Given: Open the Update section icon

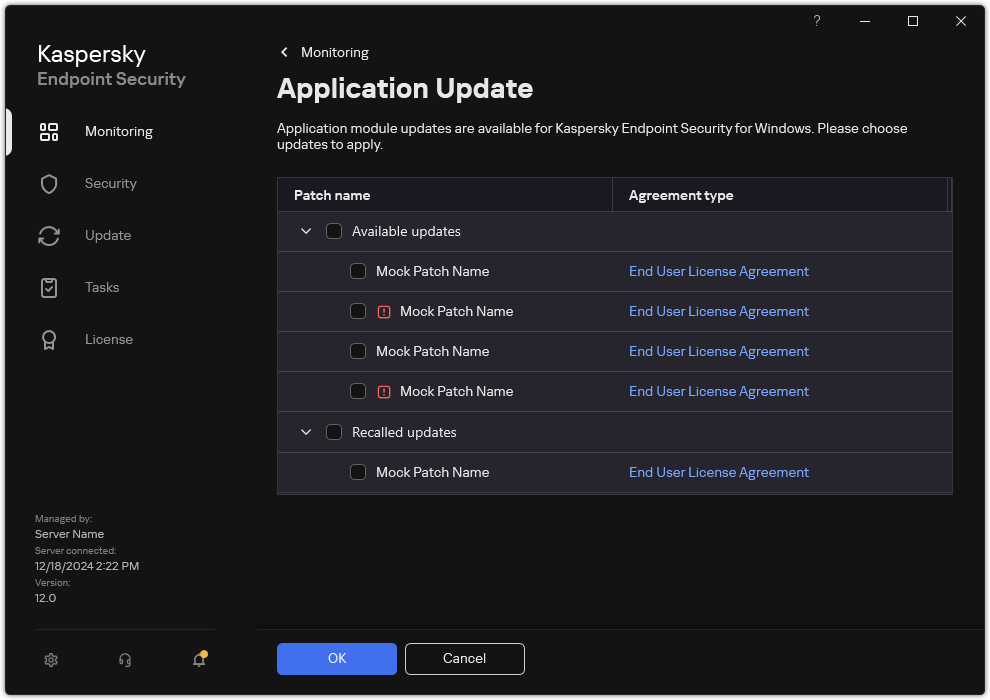Looking at the screenshot, I should [49, 235].
